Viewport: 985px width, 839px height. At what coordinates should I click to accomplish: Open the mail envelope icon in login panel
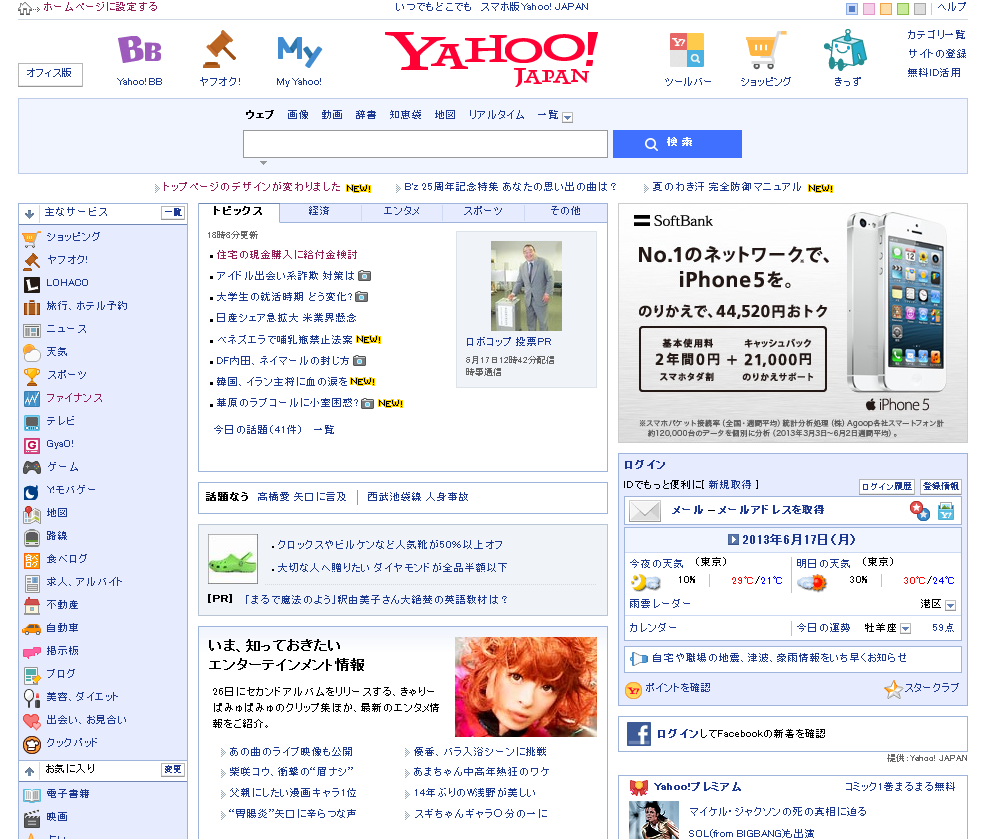click(x=643, y=512)
